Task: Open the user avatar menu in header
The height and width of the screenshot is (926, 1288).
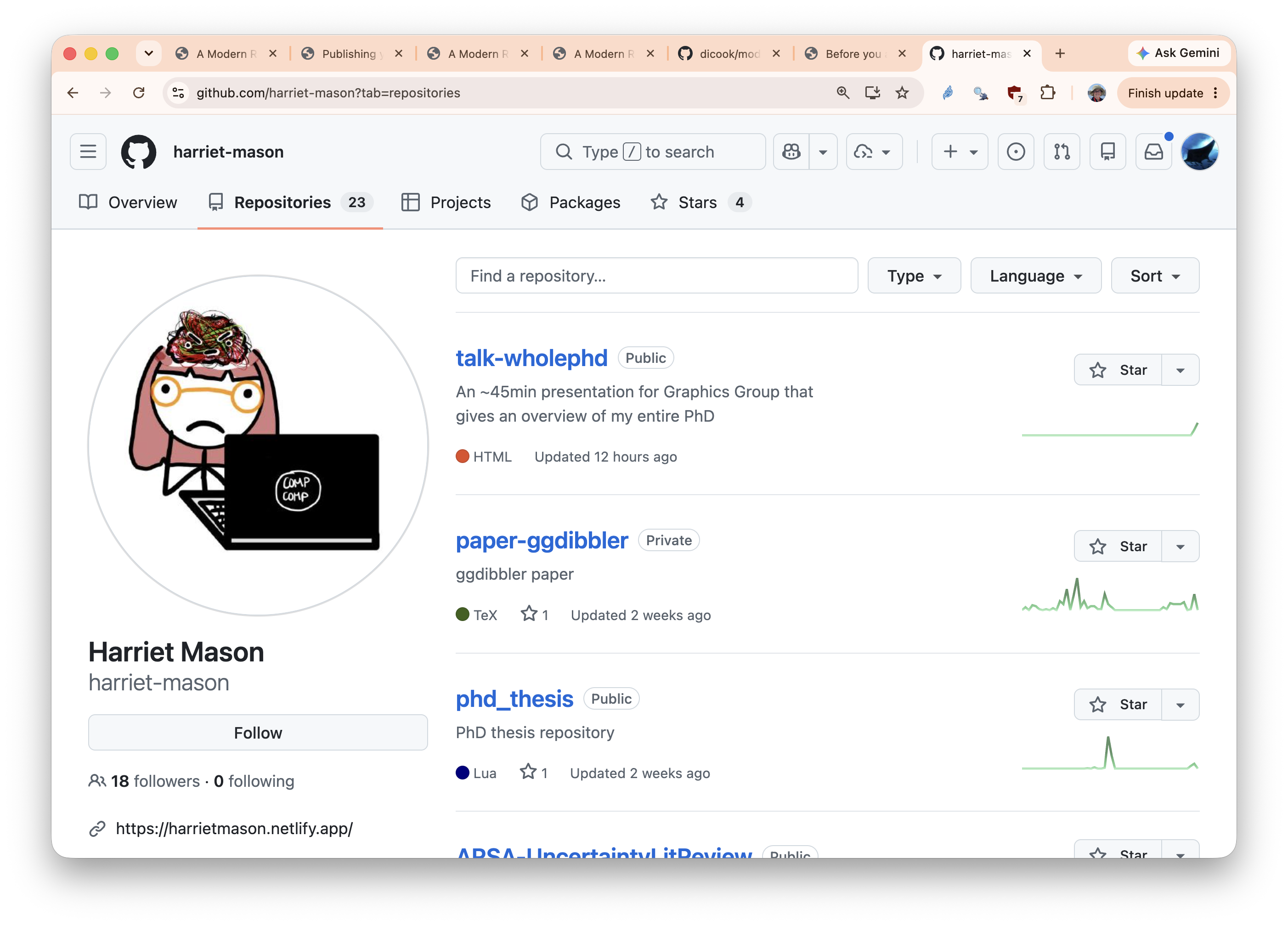Action: point(1199,152)
